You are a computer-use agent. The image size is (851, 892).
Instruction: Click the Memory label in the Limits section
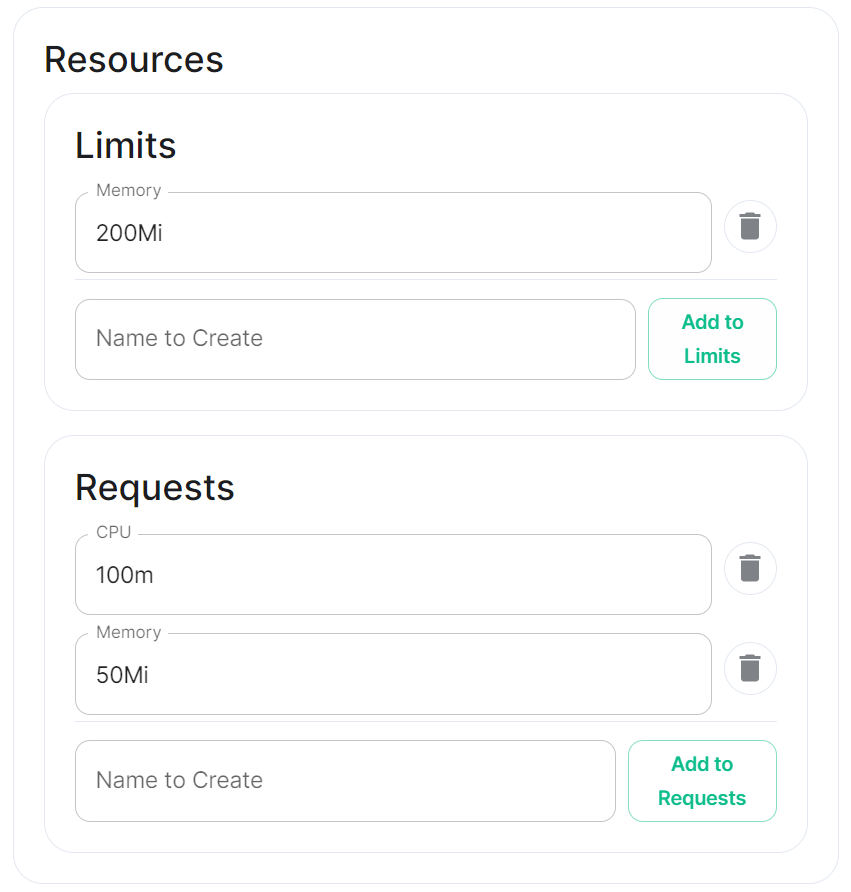129,191
